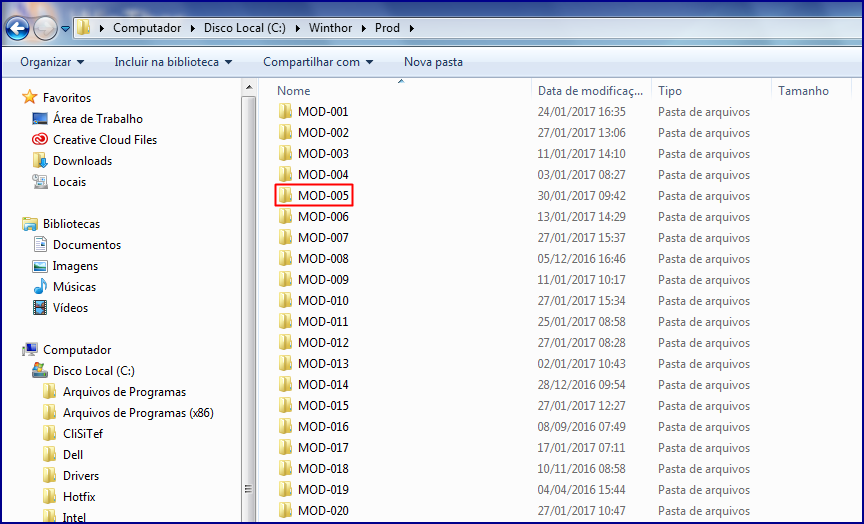This screenshot has height=524, width=864.
Task: Click the folder icon in address bar
Action: 83,28
